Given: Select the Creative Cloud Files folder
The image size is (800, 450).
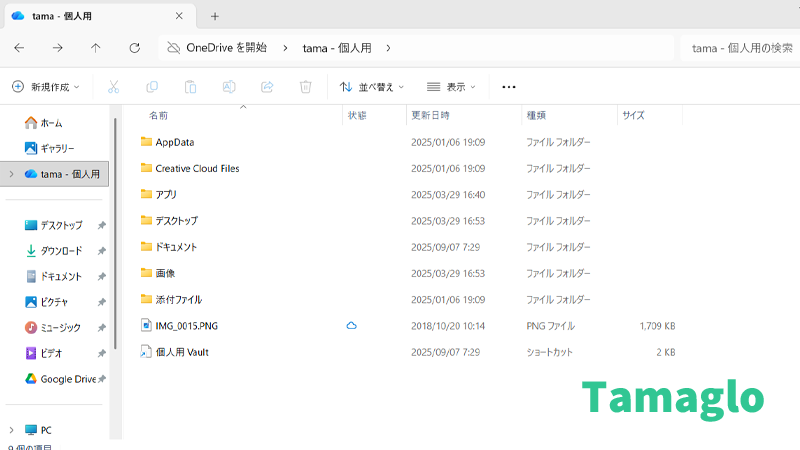Looking at the screenshot, I should tap(197, 168).
